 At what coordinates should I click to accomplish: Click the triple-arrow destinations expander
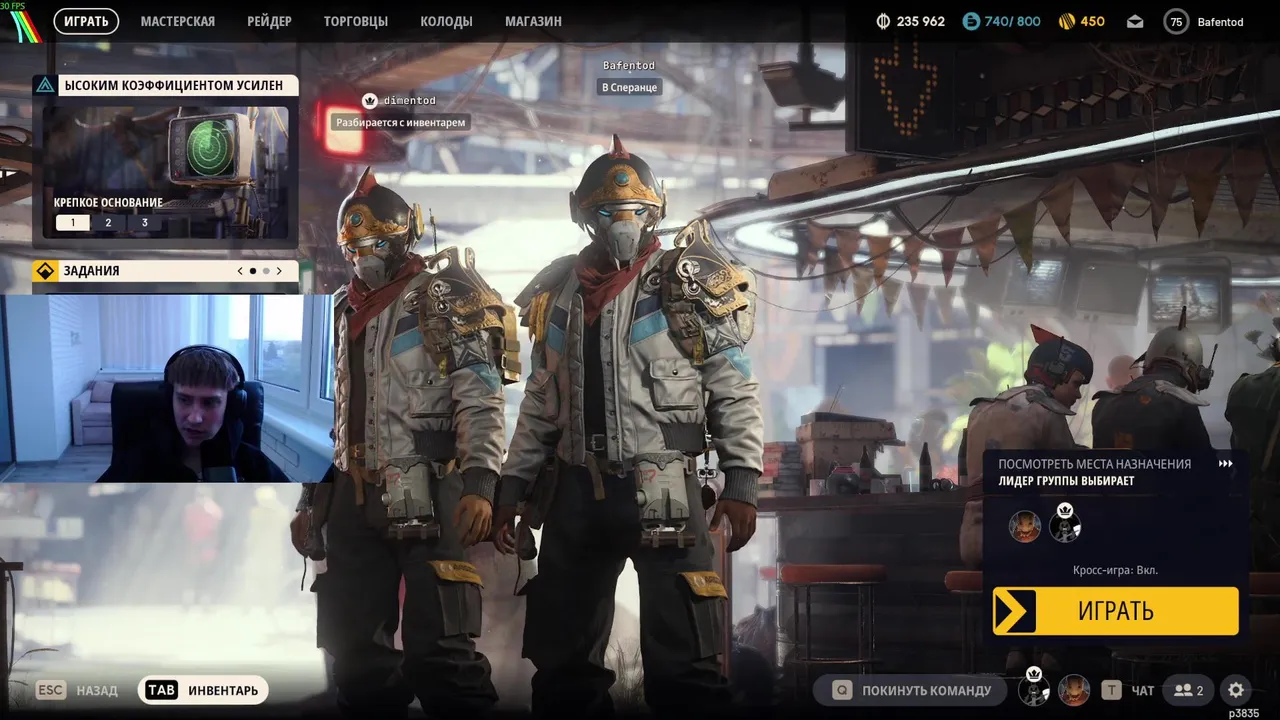click(1225, 464)
